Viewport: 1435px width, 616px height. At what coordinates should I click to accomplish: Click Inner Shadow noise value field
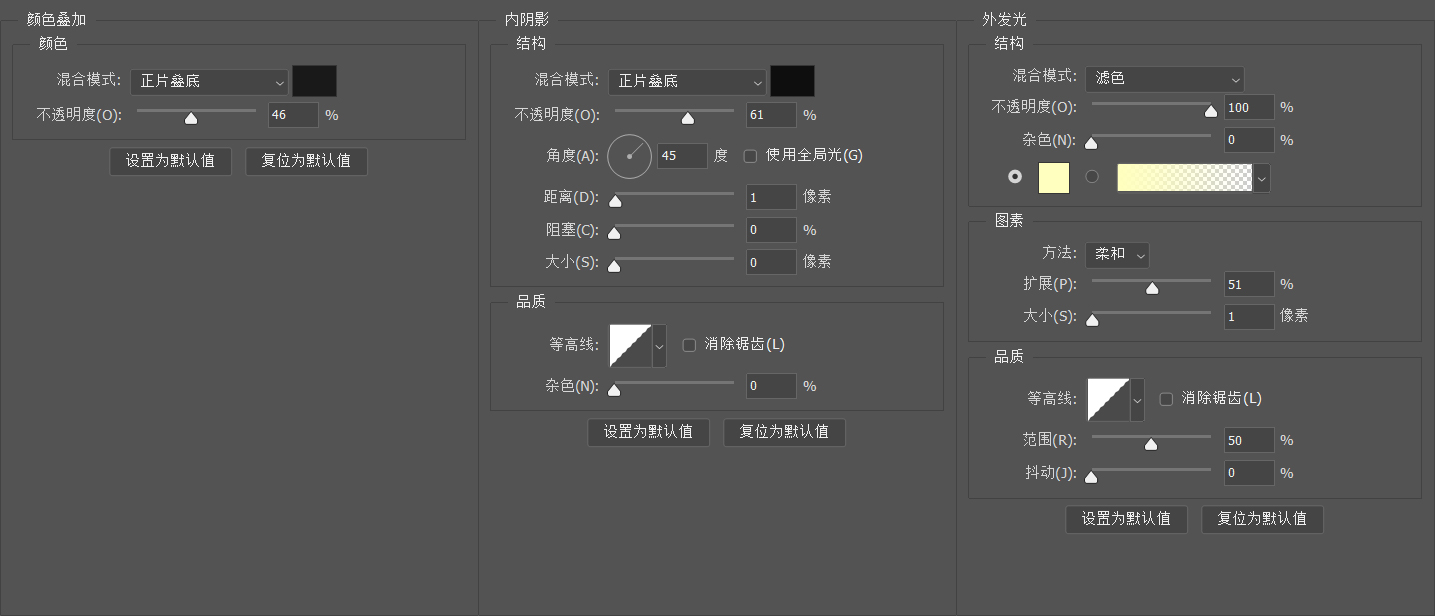click(771, 386)
